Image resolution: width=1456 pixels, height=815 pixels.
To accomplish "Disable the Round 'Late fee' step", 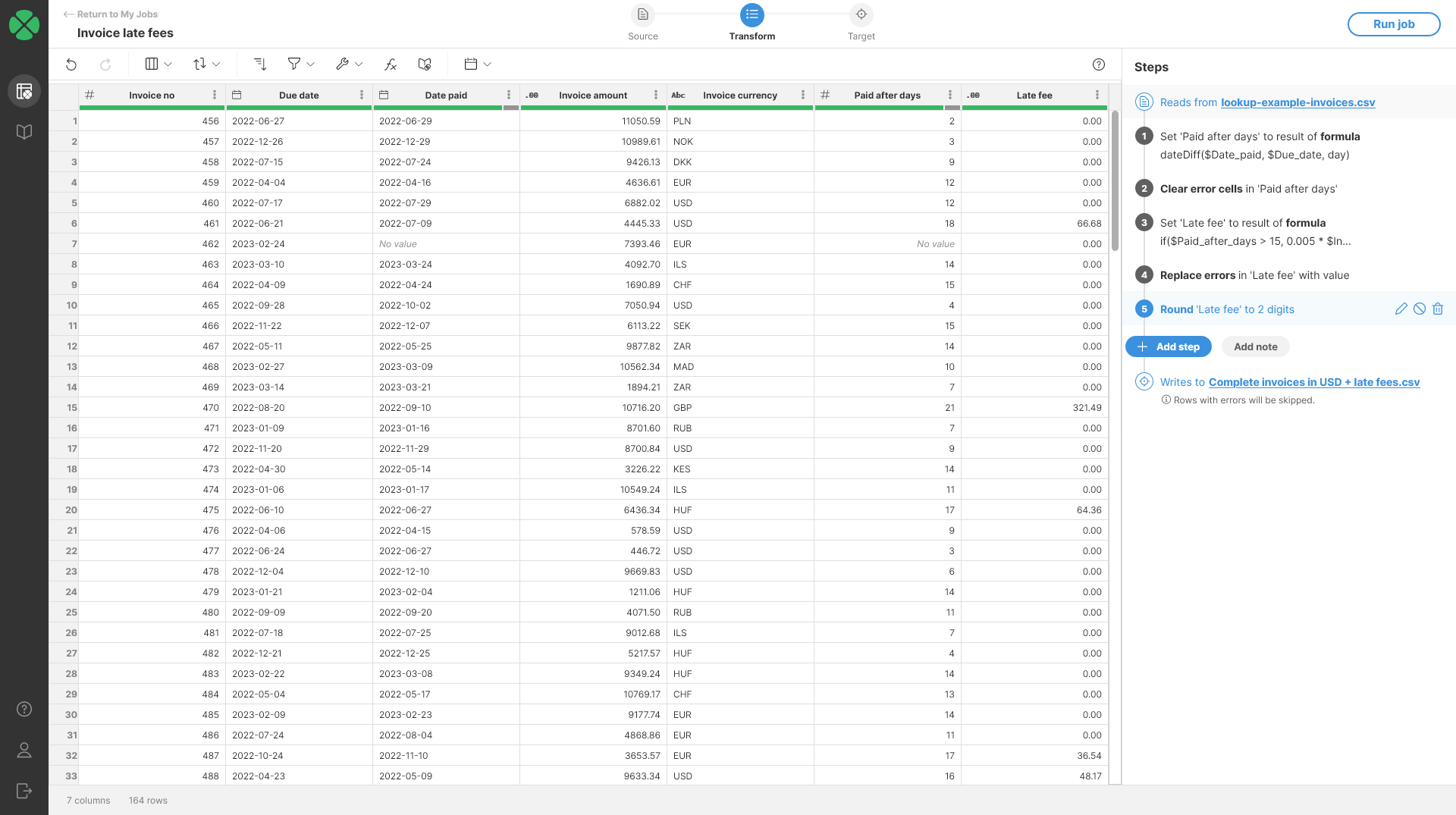I will [x=1420, y=309].
